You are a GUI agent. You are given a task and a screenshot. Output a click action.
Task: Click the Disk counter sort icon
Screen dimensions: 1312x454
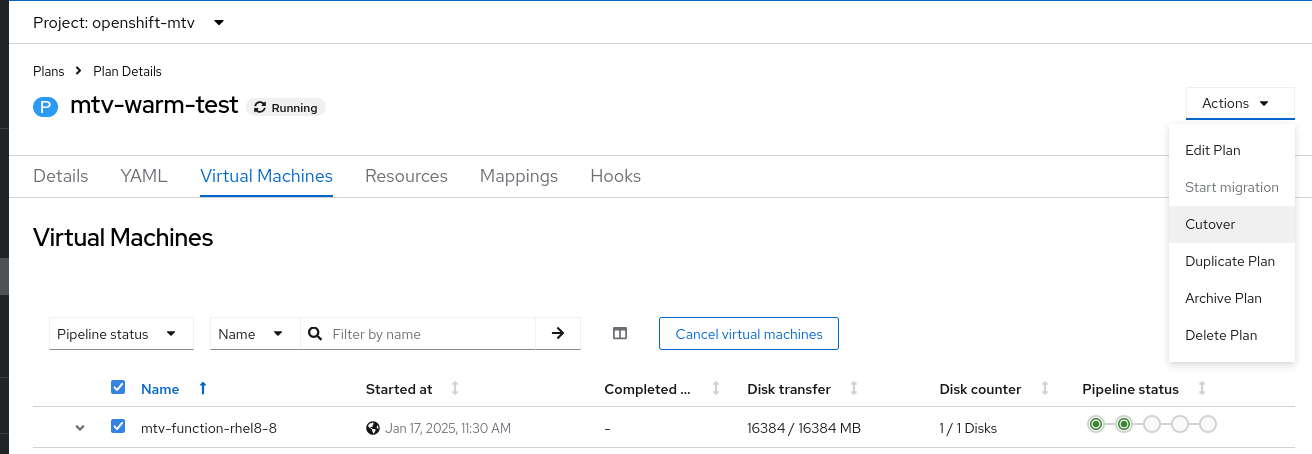point(1044,389)
